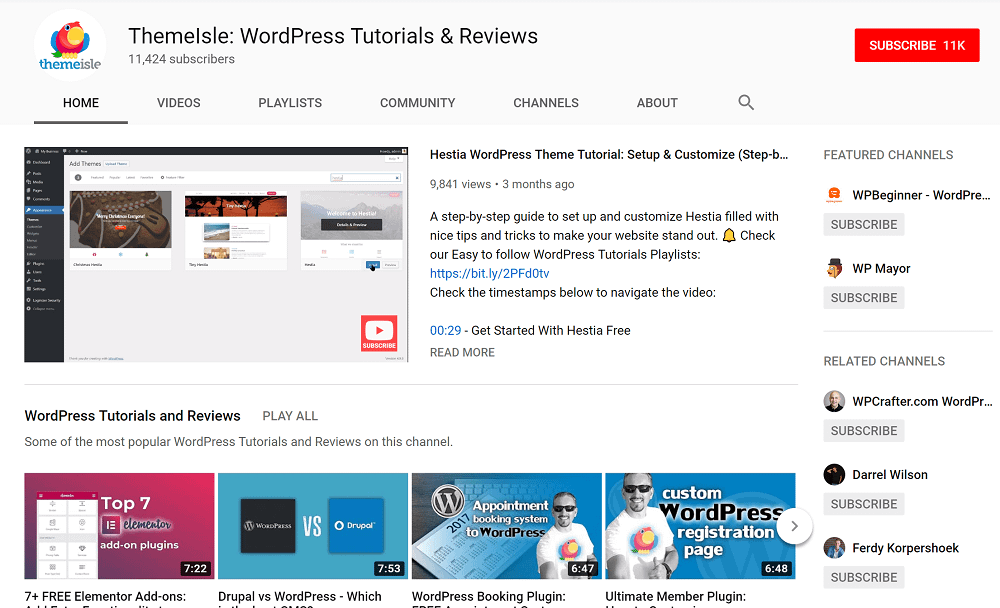The image size is (1000, 608).
Task: Open Appointment booking system video thumbnail
Action: pos(506,526)
